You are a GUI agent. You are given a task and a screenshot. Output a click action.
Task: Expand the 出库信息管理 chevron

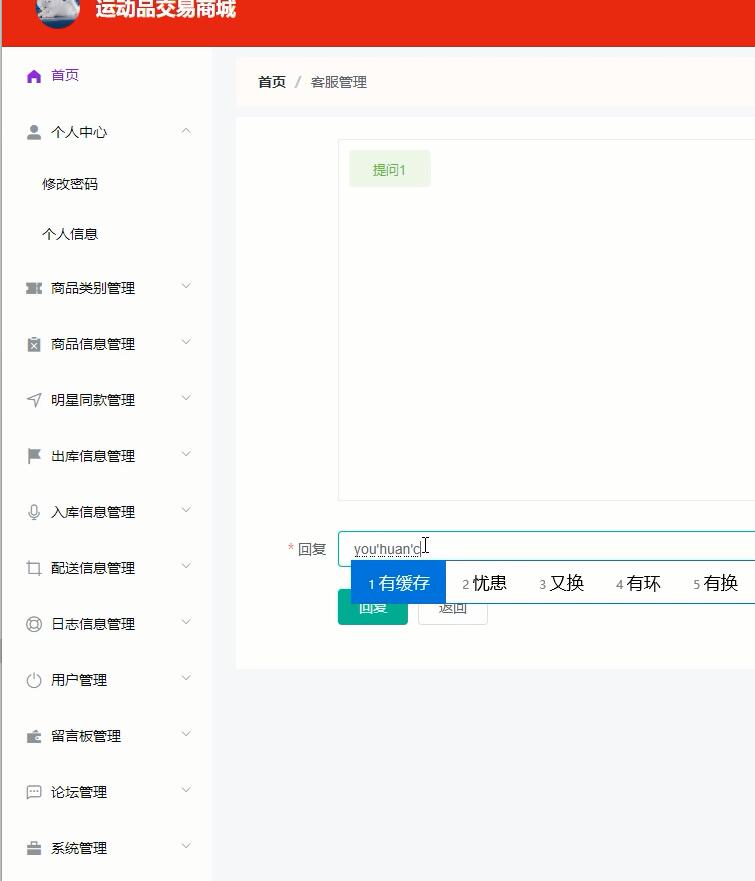(x=186, y=454)
